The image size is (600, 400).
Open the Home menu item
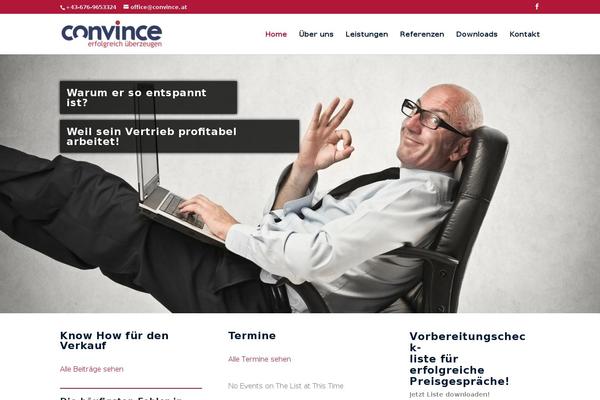coord(276,34)
